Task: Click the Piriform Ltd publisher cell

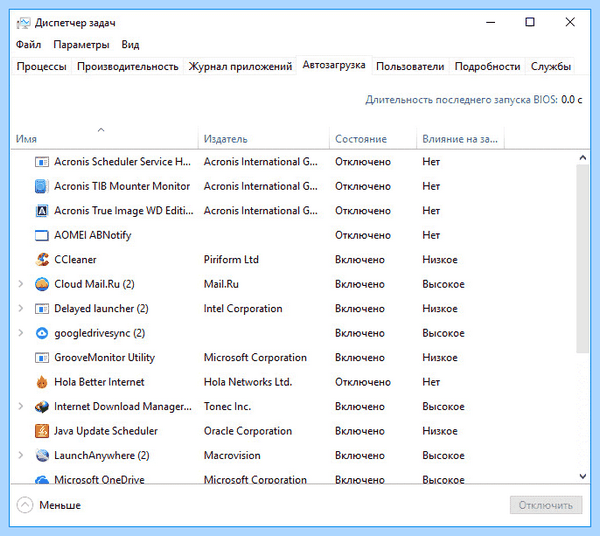Action: [x=231, y=260]
